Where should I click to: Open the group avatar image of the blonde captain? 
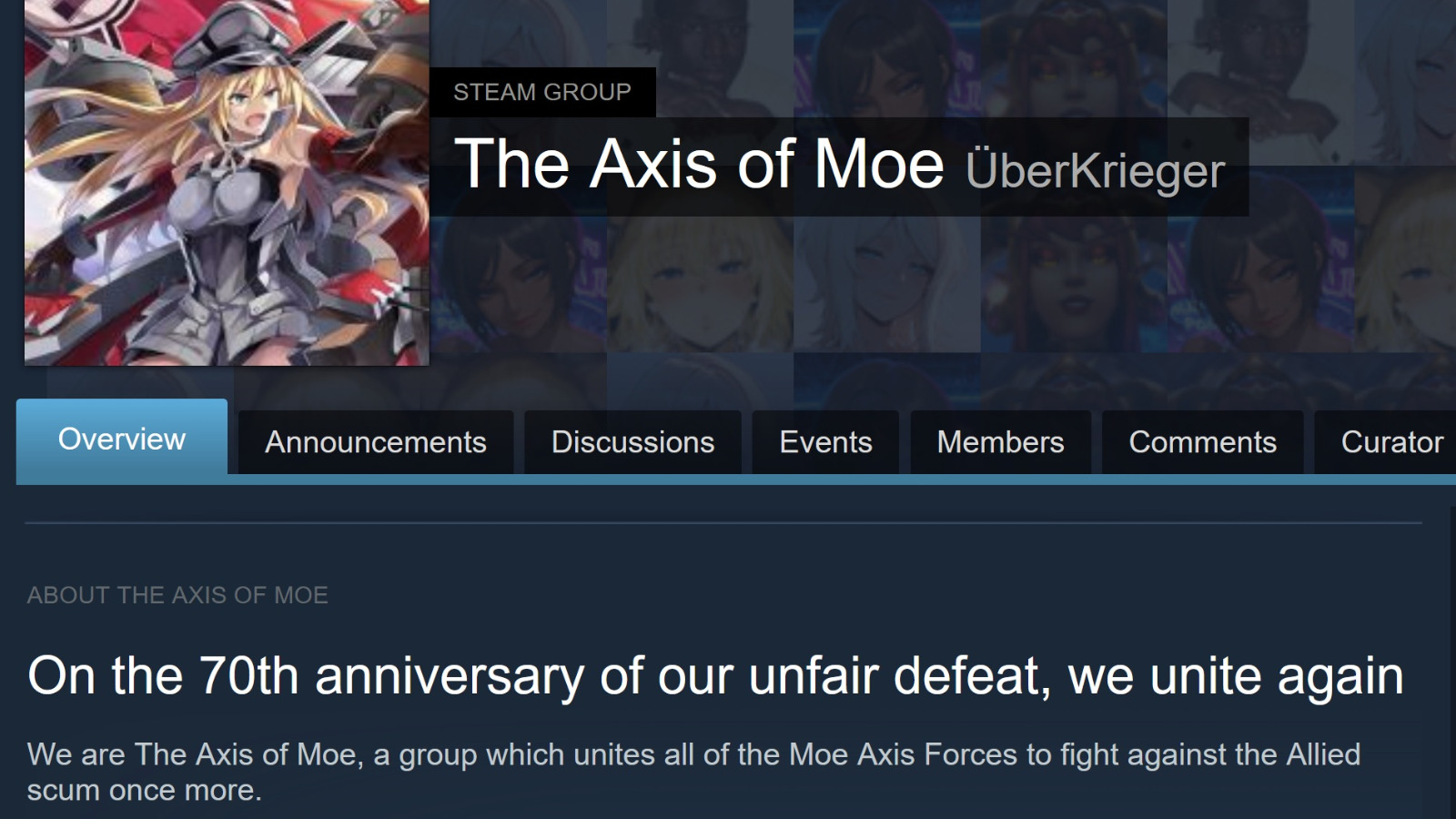pyautogui.click(x=227, y=182)
